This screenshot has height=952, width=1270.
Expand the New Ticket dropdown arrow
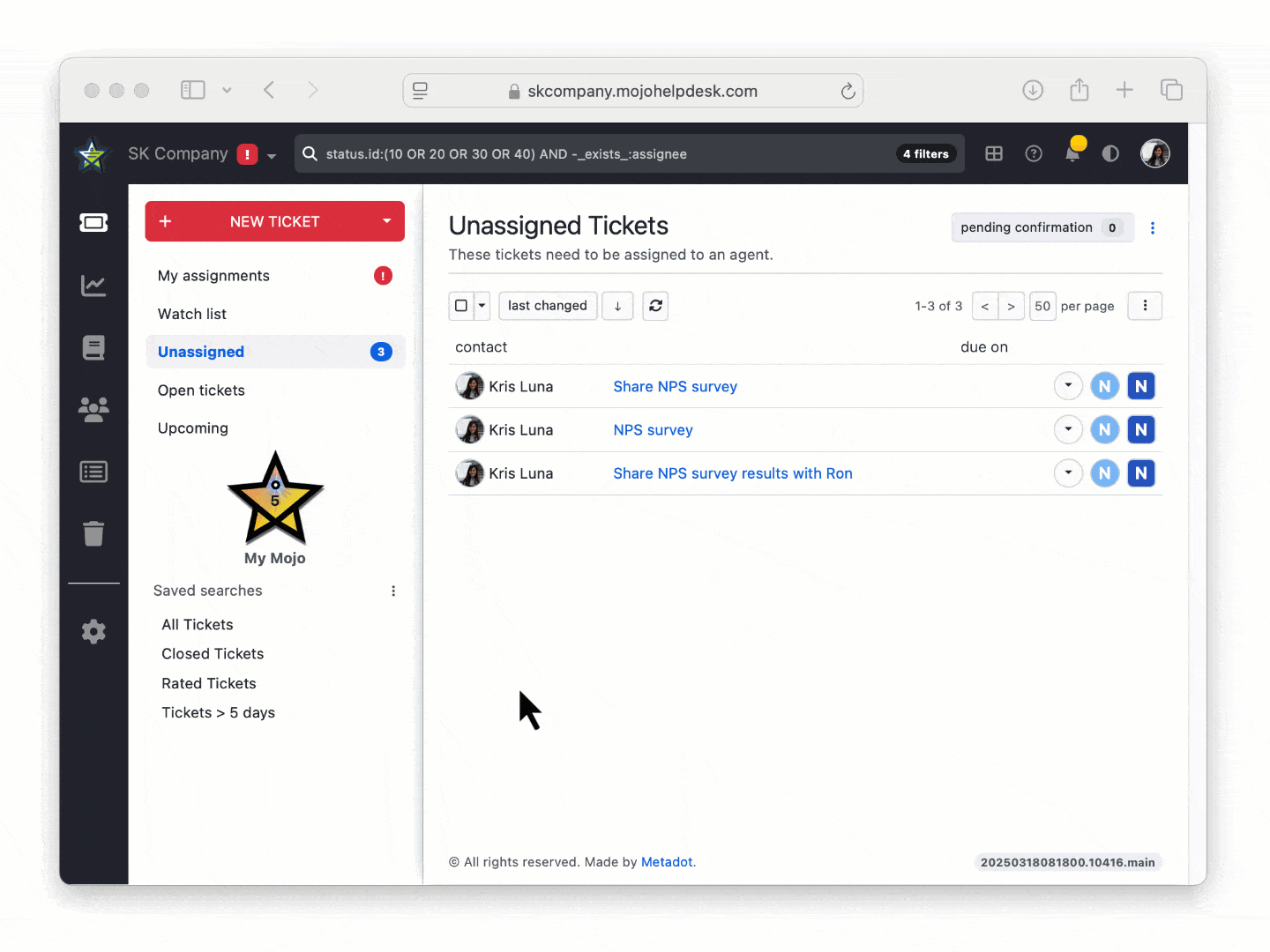pos(386,221)
